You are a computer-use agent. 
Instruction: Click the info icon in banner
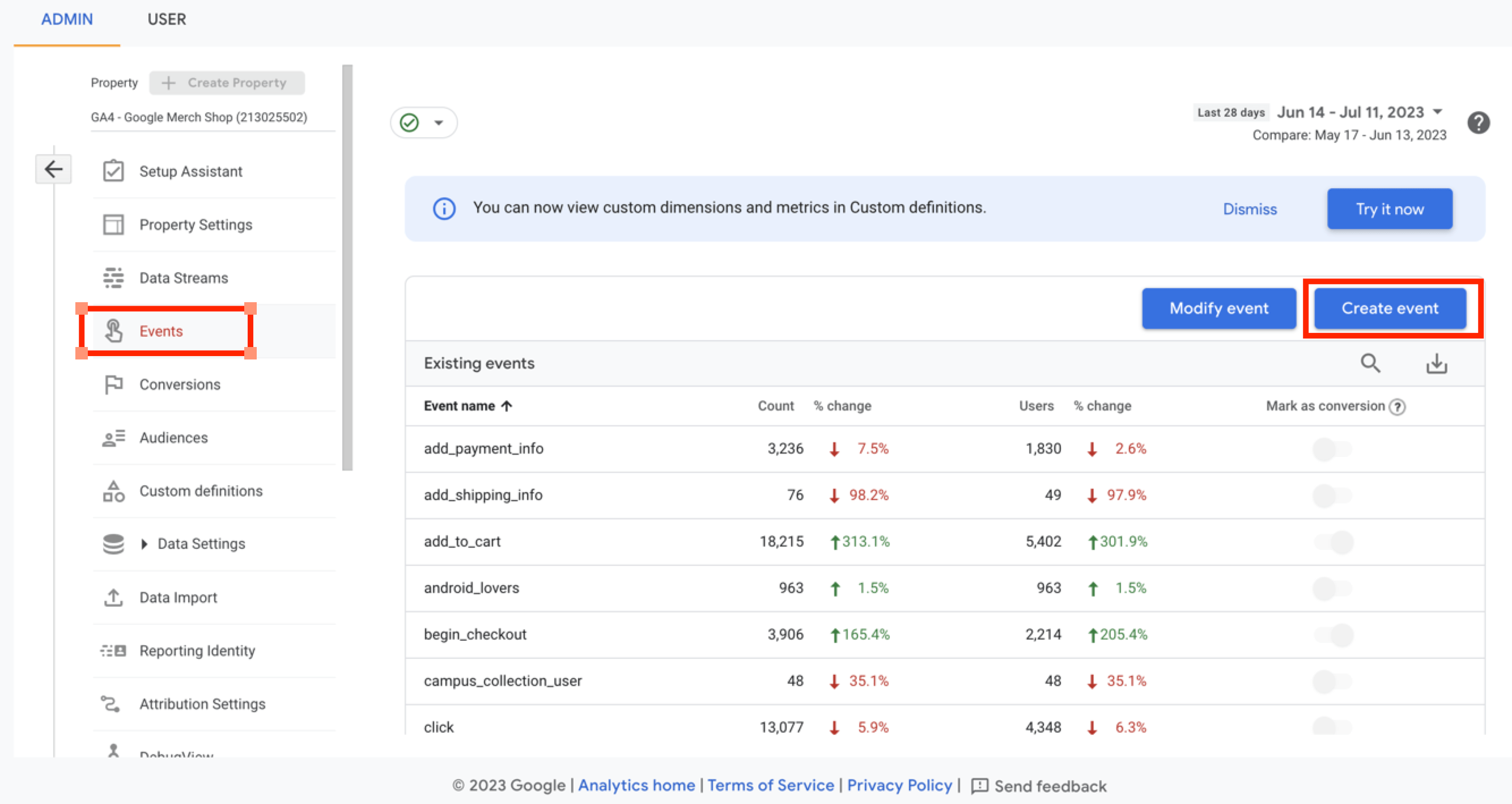[x=444, y=209]
